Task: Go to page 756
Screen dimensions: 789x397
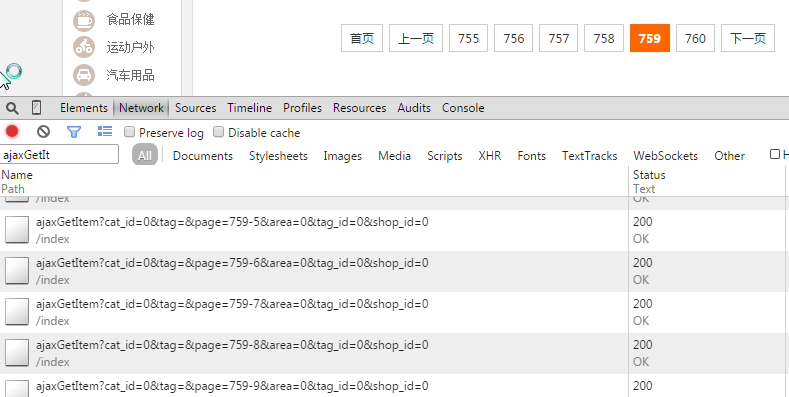Action: click(513, 38)
